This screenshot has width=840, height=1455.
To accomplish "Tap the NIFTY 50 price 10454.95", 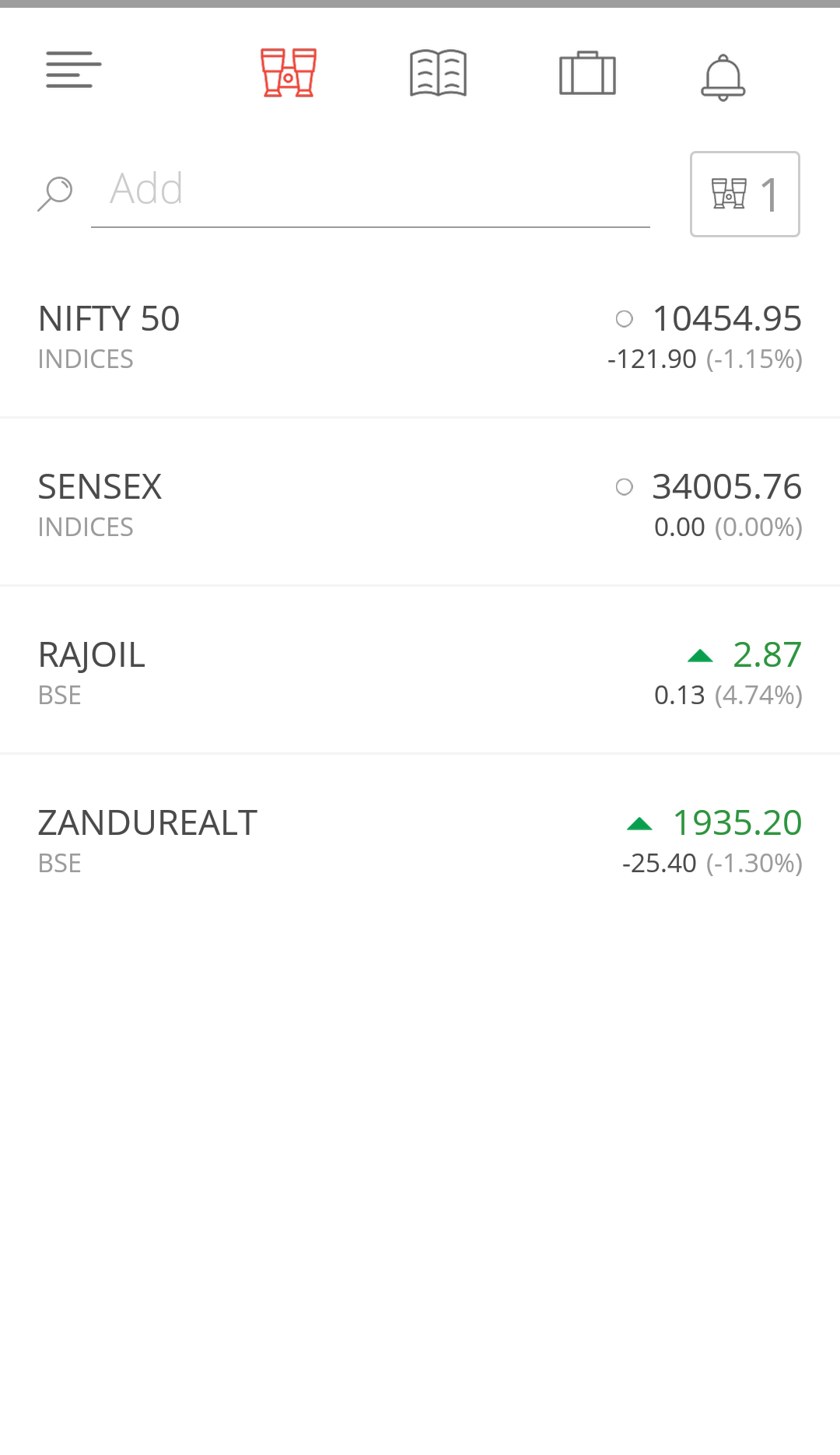I will [x=726, y=318].
